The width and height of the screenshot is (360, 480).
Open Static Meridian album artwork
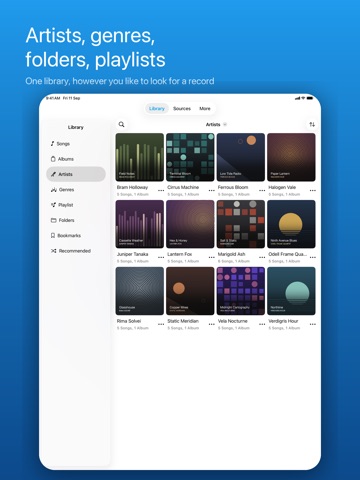190,291
